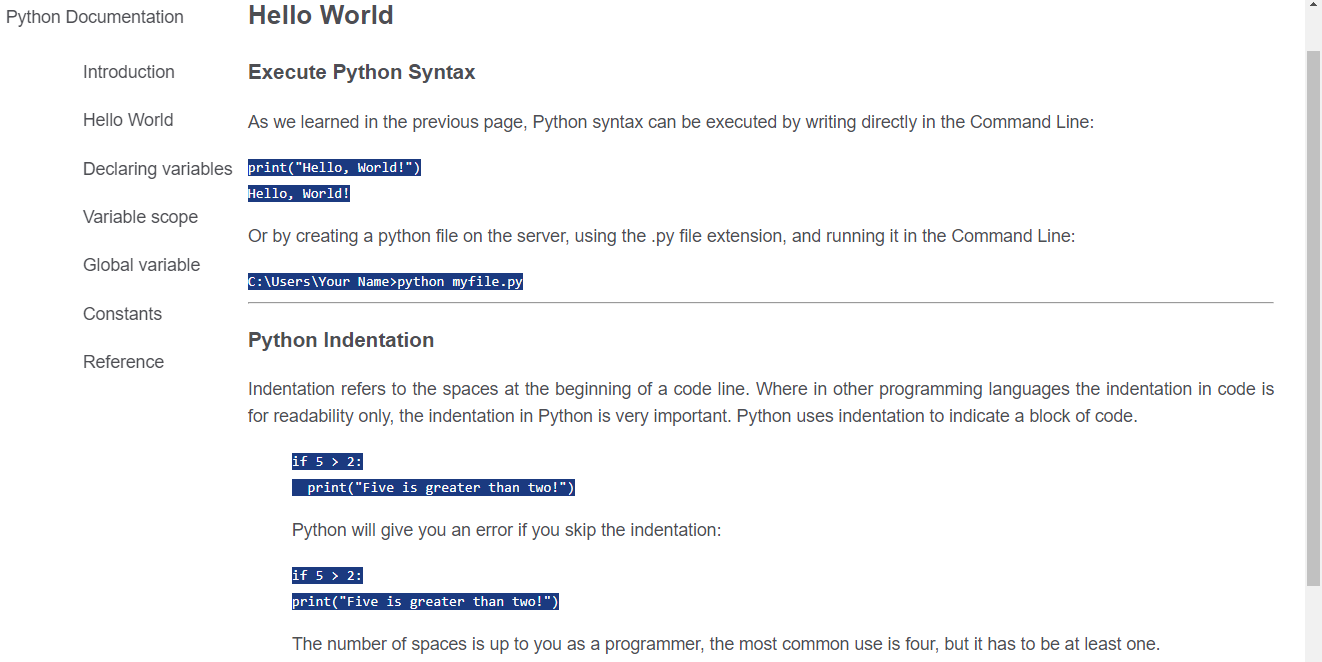
Task: Click the "Python will give you an error" sentence
Action: coord(506,530)
